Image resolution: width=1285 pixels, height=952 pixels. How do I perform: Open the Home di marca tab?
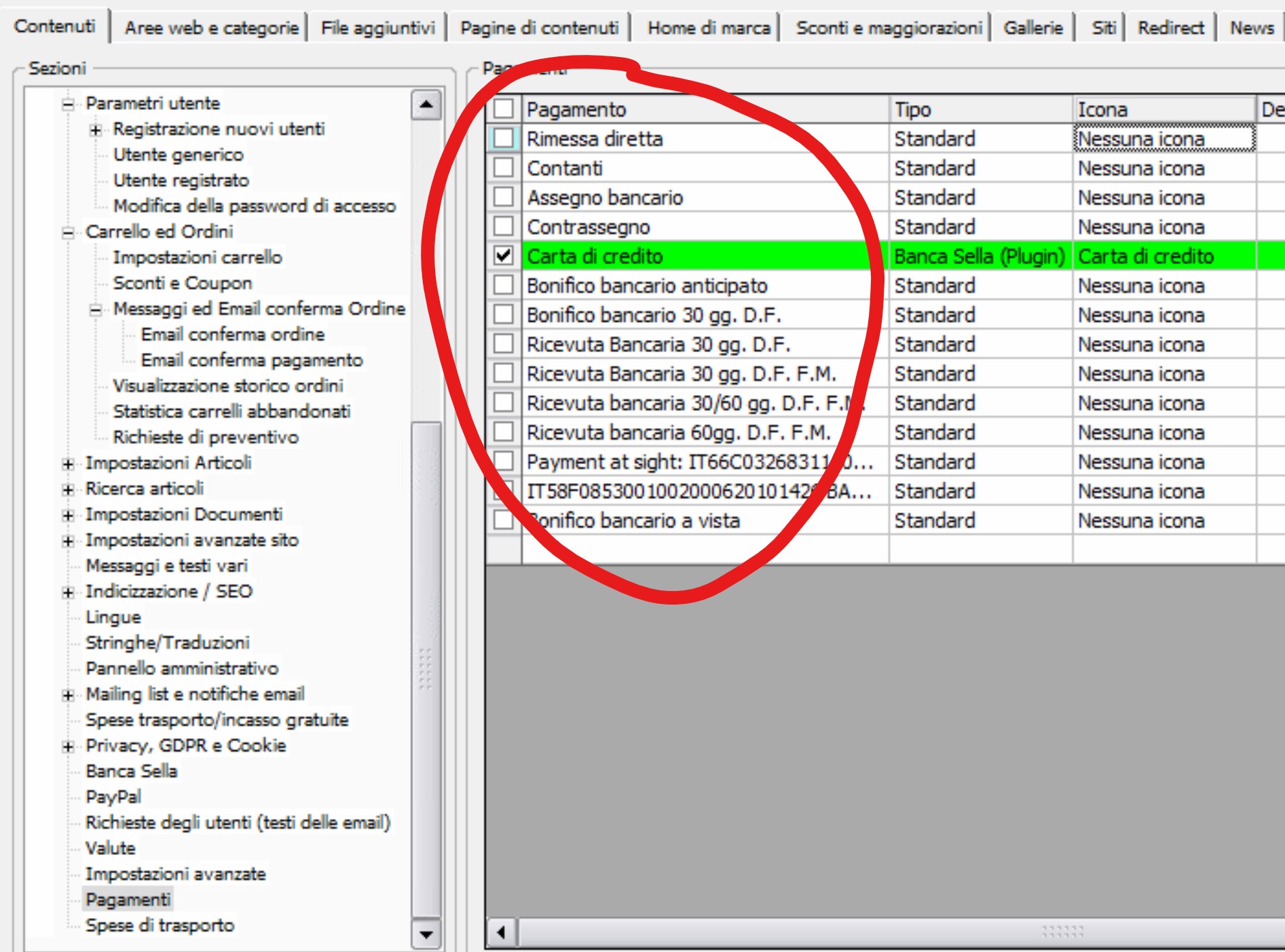coord(709,28)
